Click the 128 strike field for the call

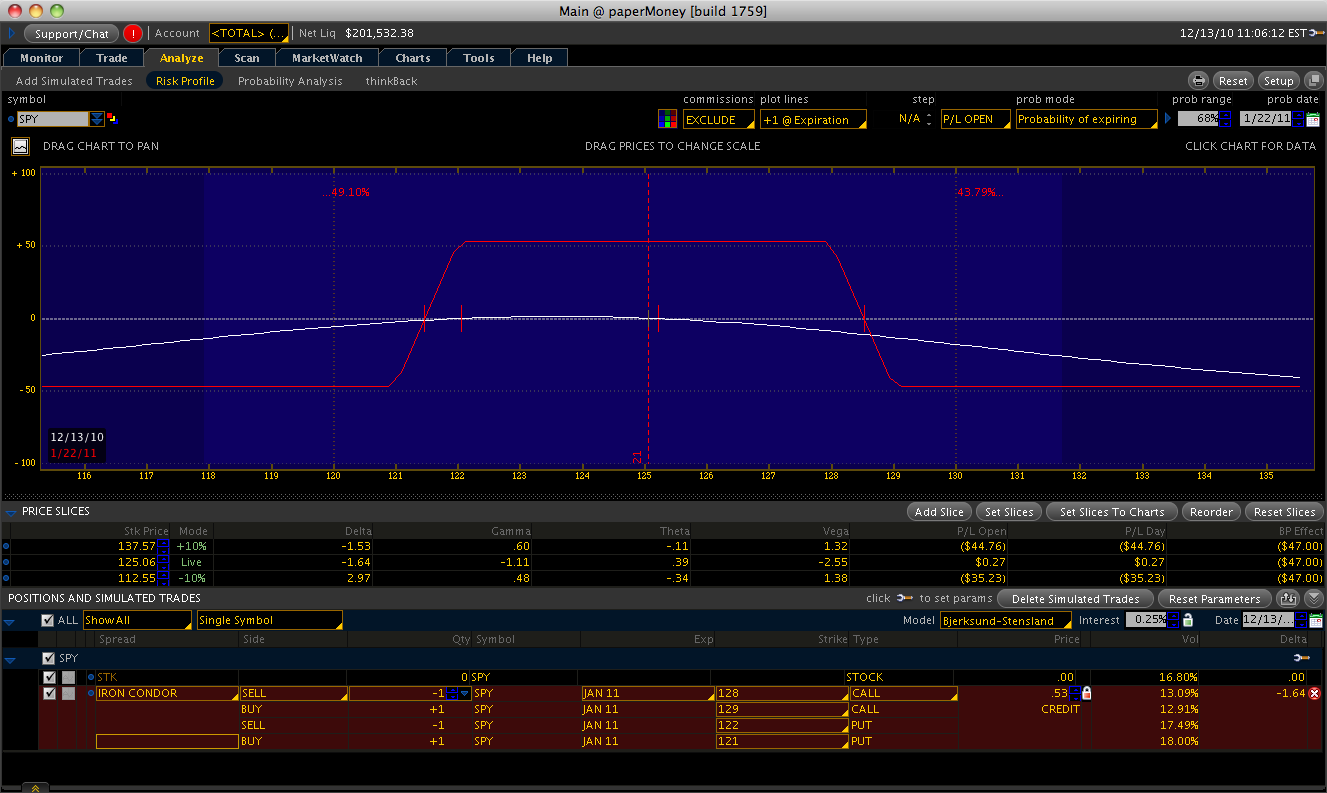(x=782, y=693)
